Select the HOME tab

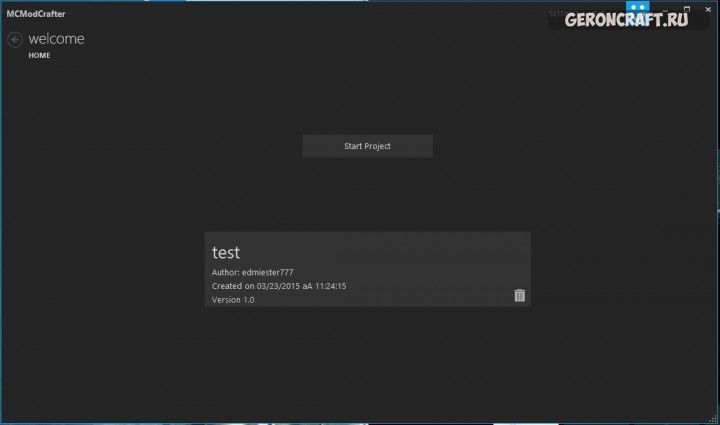point(39,56)
